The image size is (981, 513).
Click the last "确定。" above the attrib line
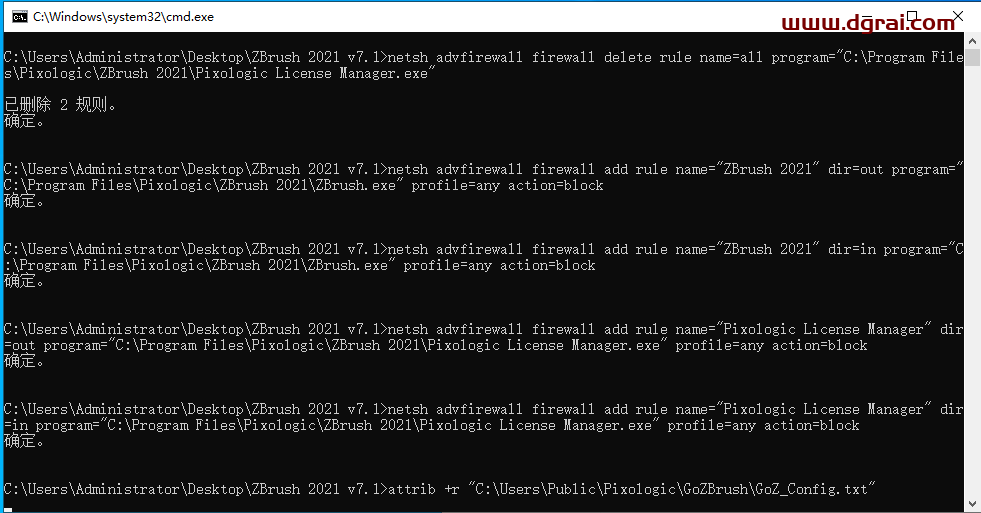pyautogui.click(x=25, y=441)
